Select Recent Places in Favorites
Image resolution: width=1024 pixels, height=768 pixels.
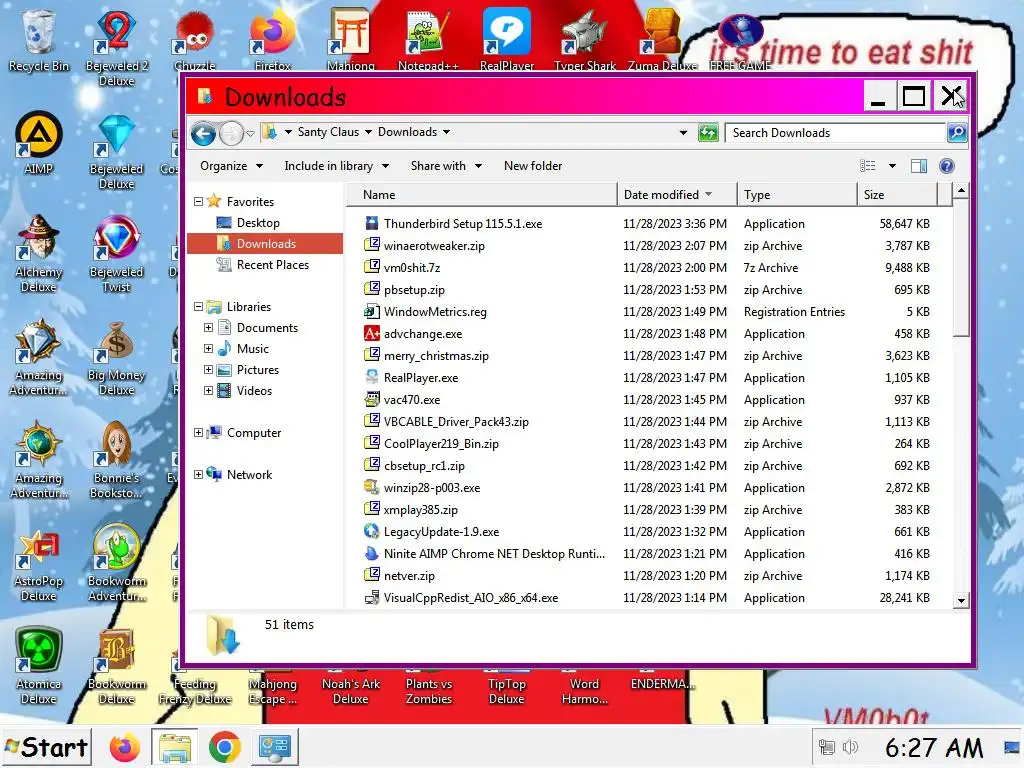pos(272,264)
